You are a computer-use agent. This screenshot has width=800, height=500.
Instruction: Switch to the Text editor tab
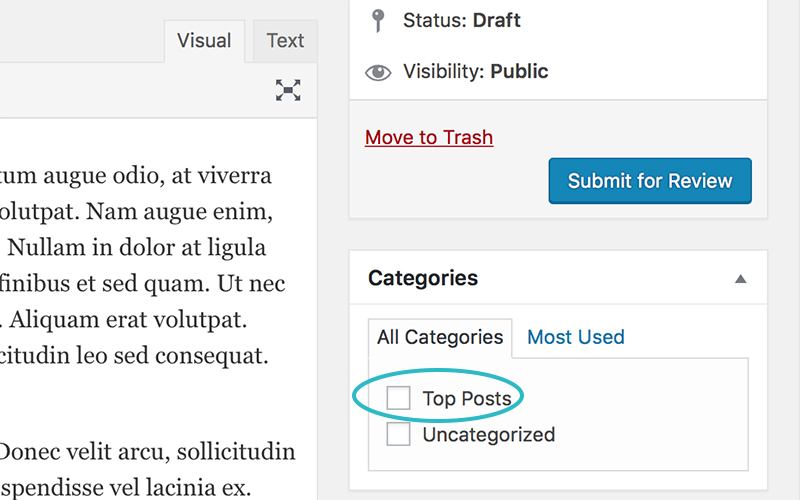click(285, 41)
